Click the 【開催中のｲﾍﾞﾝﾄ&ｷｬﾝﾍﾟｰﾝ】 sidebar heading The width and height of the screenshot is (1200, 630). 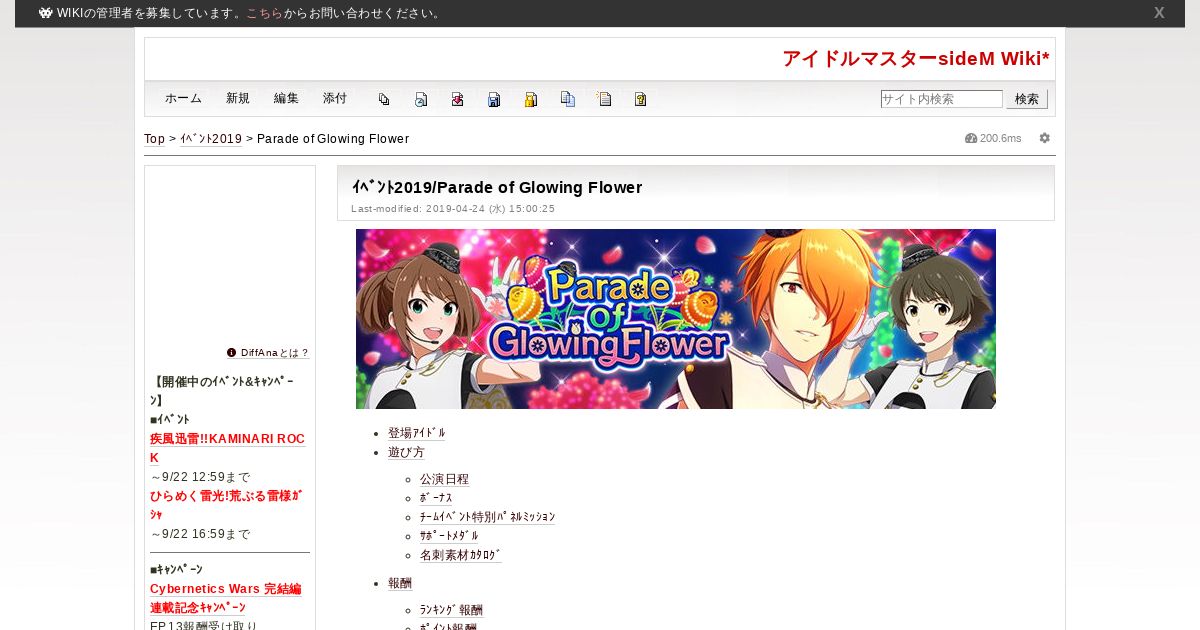click(223, 391)
